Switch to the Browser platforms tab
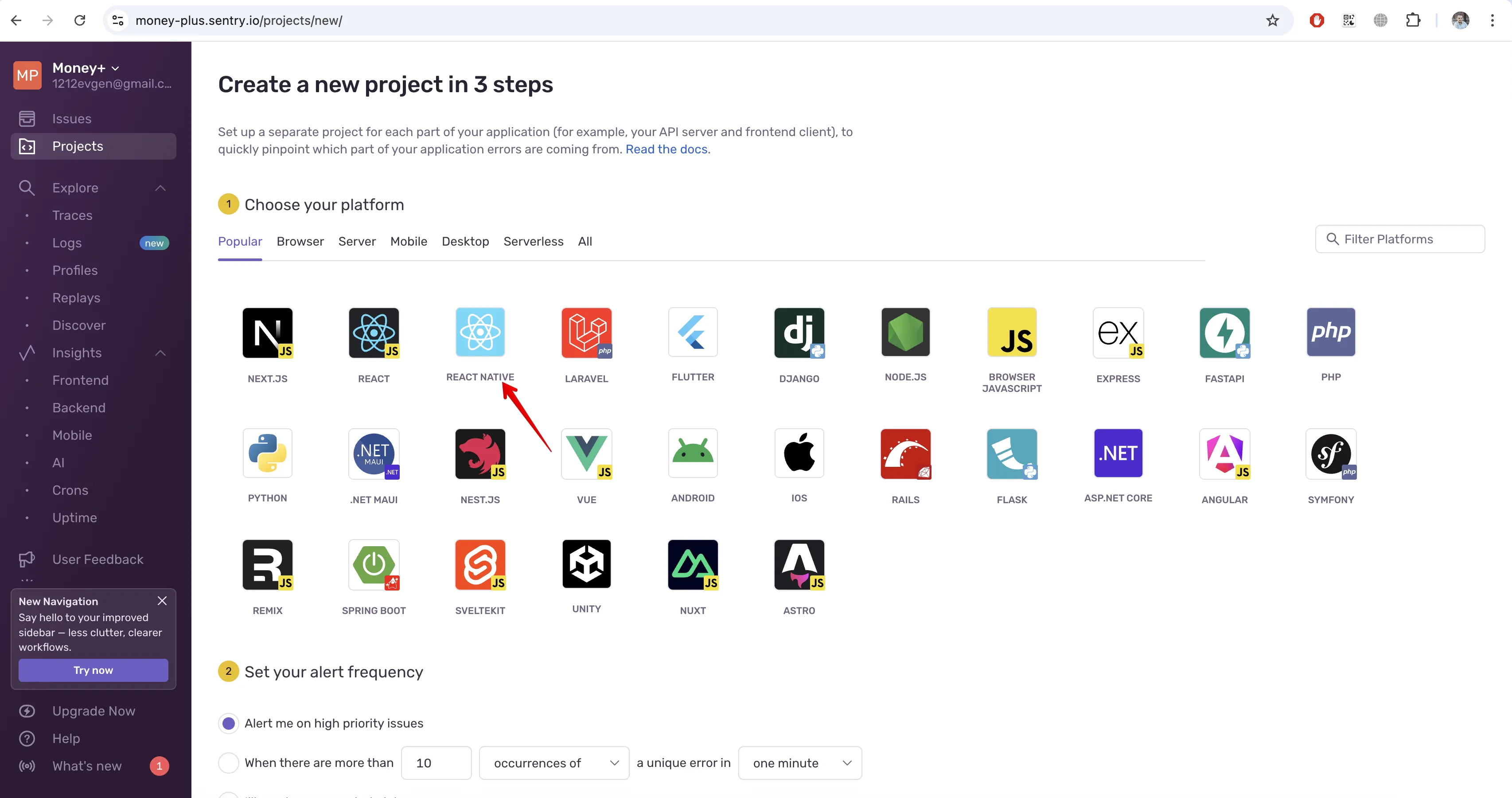Image resolution: width=1512 pixels, height=798 pixels. [x=300, y=241]
